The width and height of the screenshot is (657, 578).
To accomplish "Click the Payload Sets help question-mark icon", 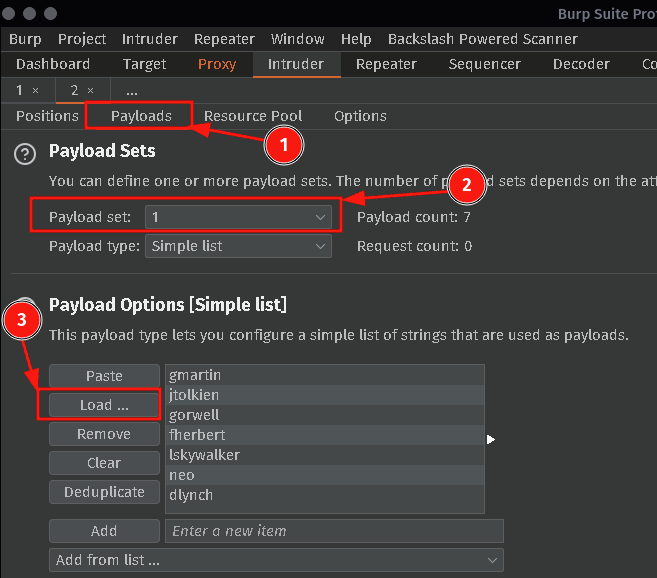I will click(x=24, y=154).
